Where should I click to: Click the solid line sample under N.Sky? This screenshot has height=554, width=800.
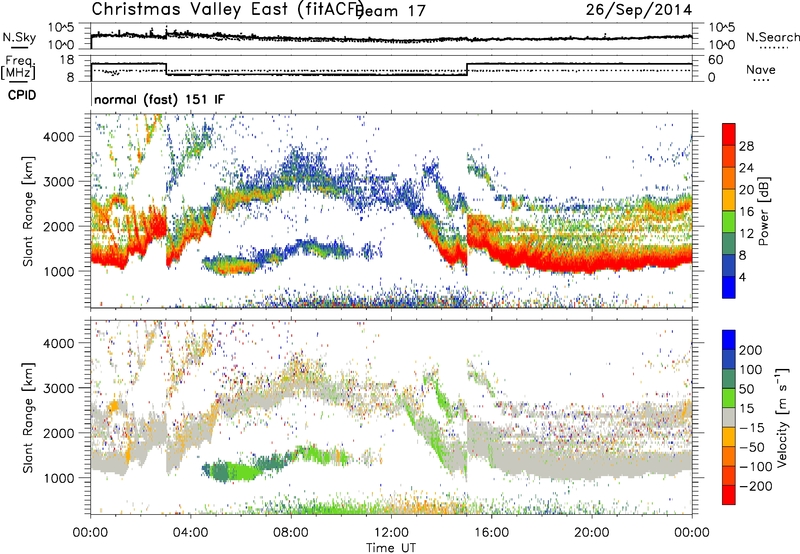19,47
